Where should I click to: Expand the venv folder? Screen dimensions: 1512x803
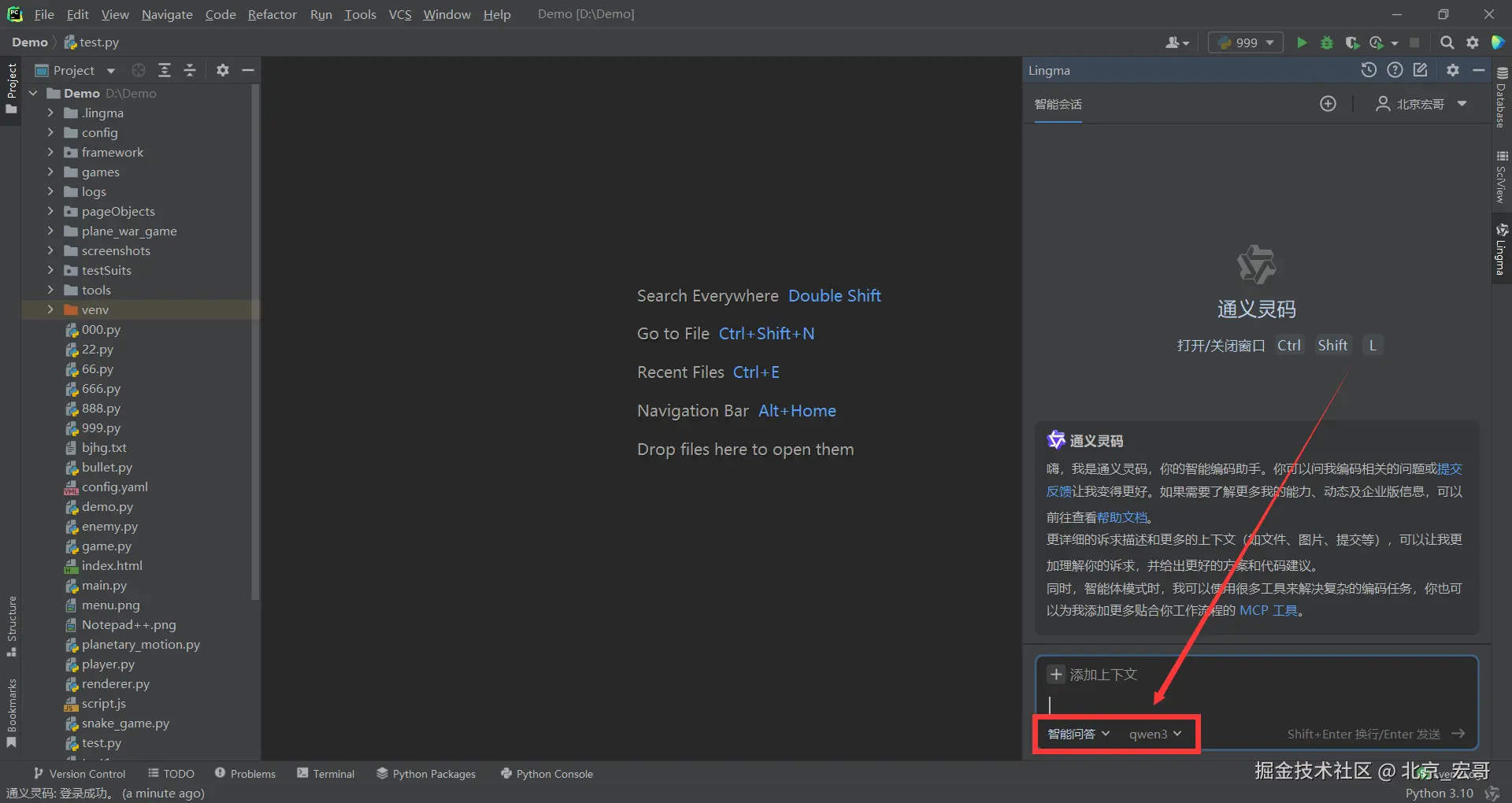pyautogui.click(x=50, y=309)
